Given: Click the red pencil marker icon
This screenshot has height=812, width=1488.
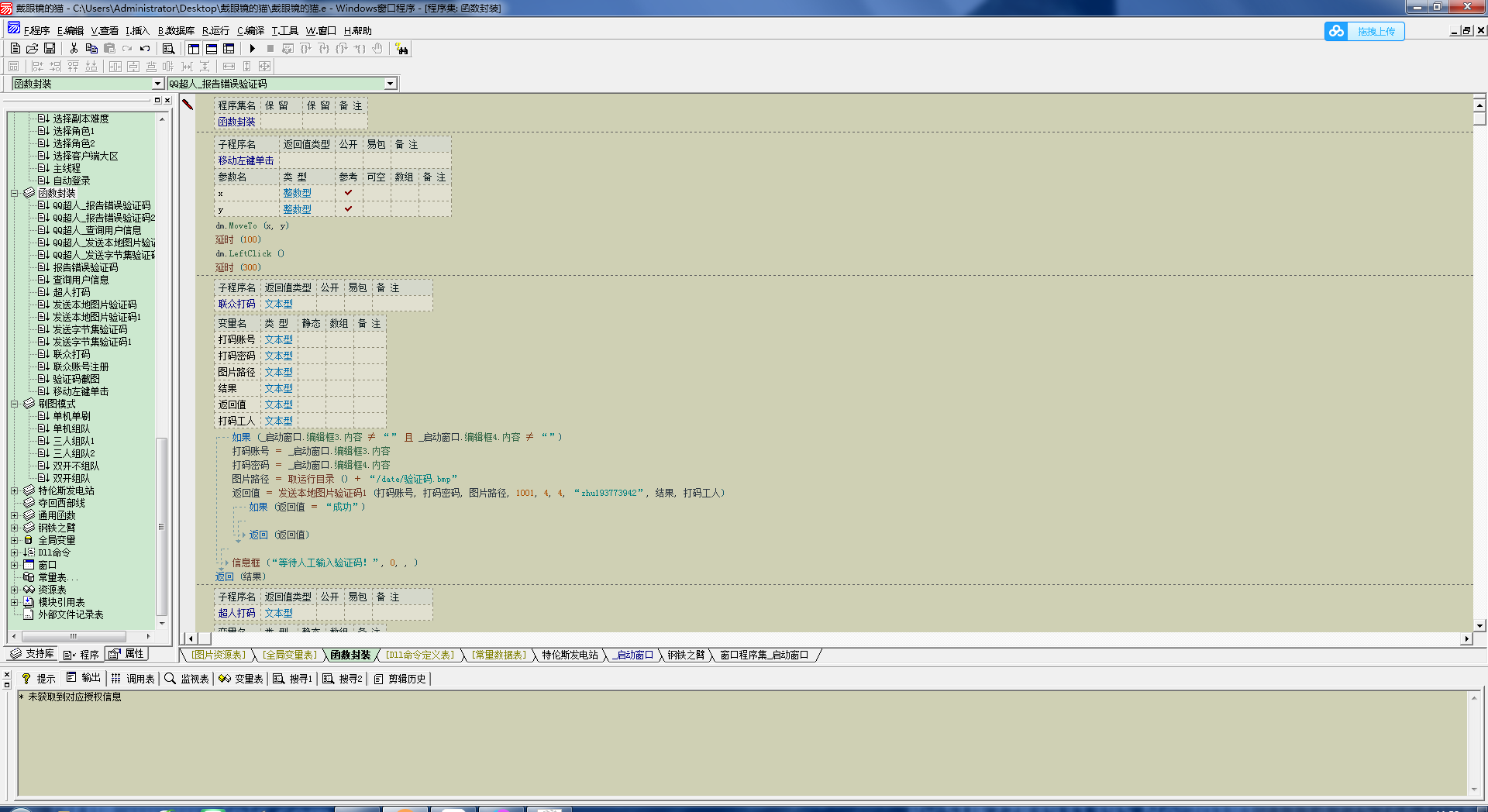Looking at the screenshot, I should click(188, 104).
